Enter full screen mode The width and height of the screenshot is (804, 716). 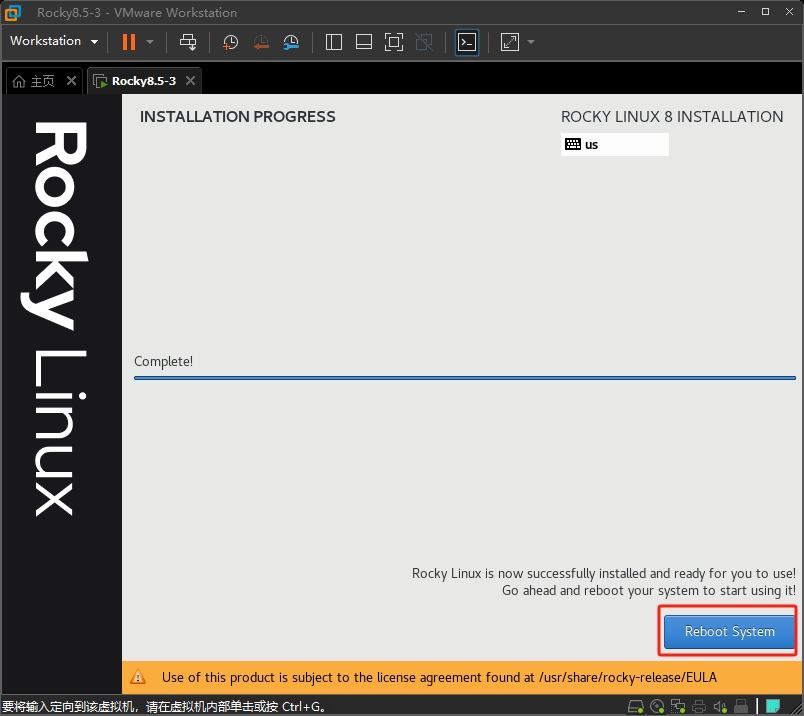[394, 42]
